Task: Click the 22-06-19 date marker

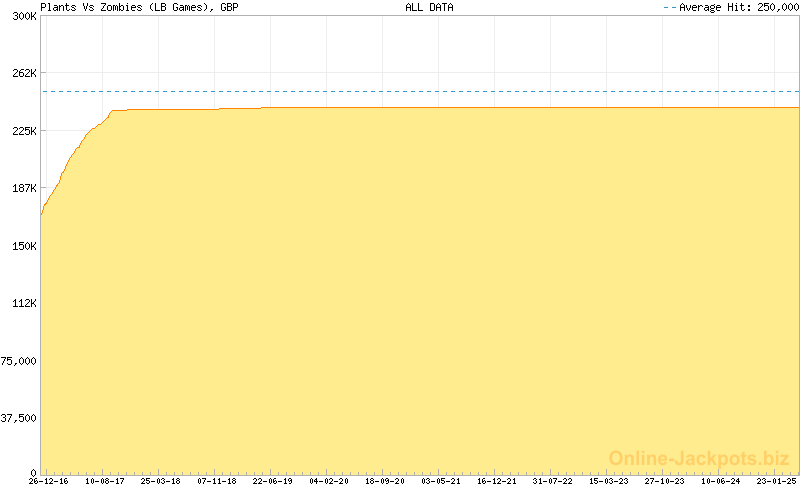Action: [272, 481]
